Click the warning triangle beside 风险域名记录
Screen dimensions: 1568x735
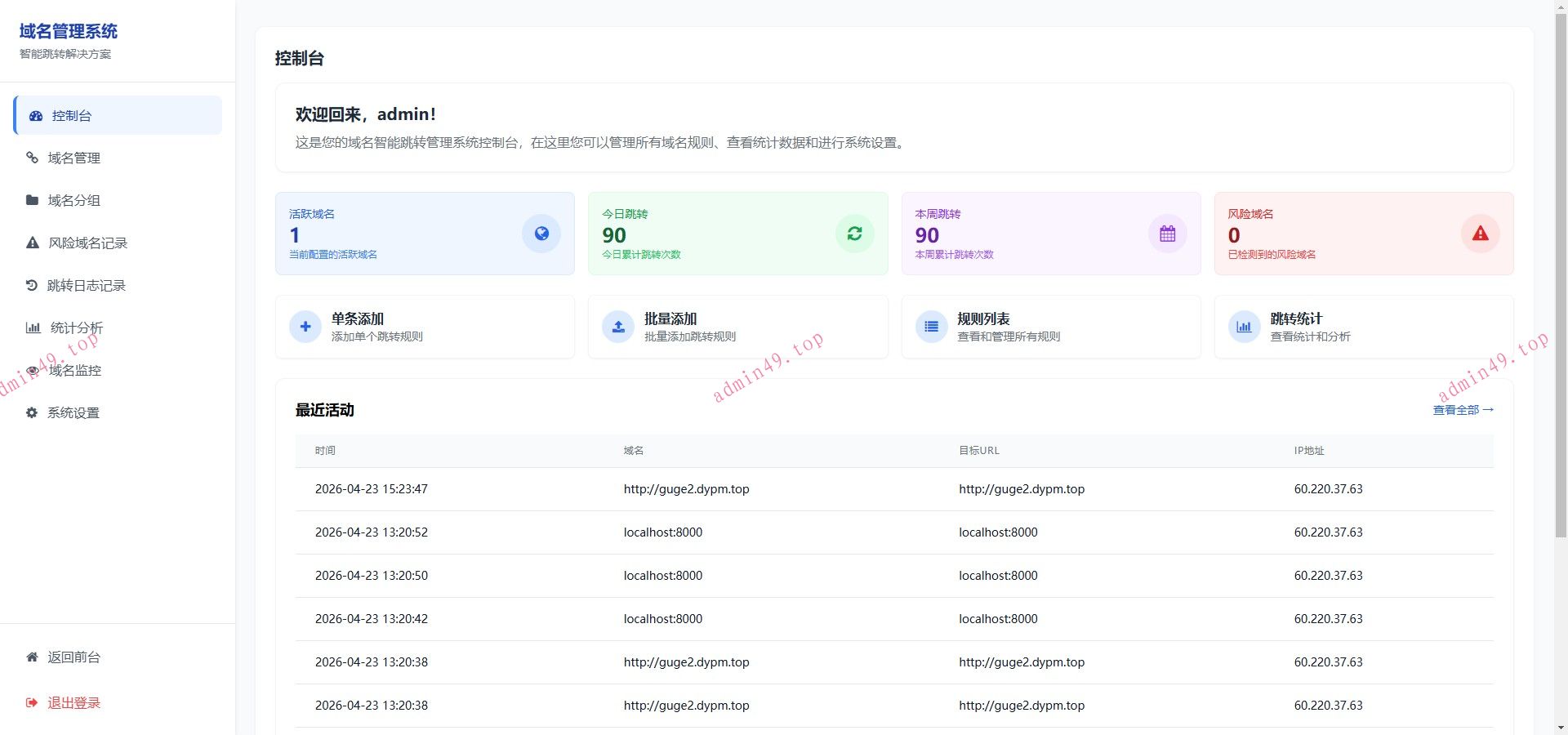(33, 243)
